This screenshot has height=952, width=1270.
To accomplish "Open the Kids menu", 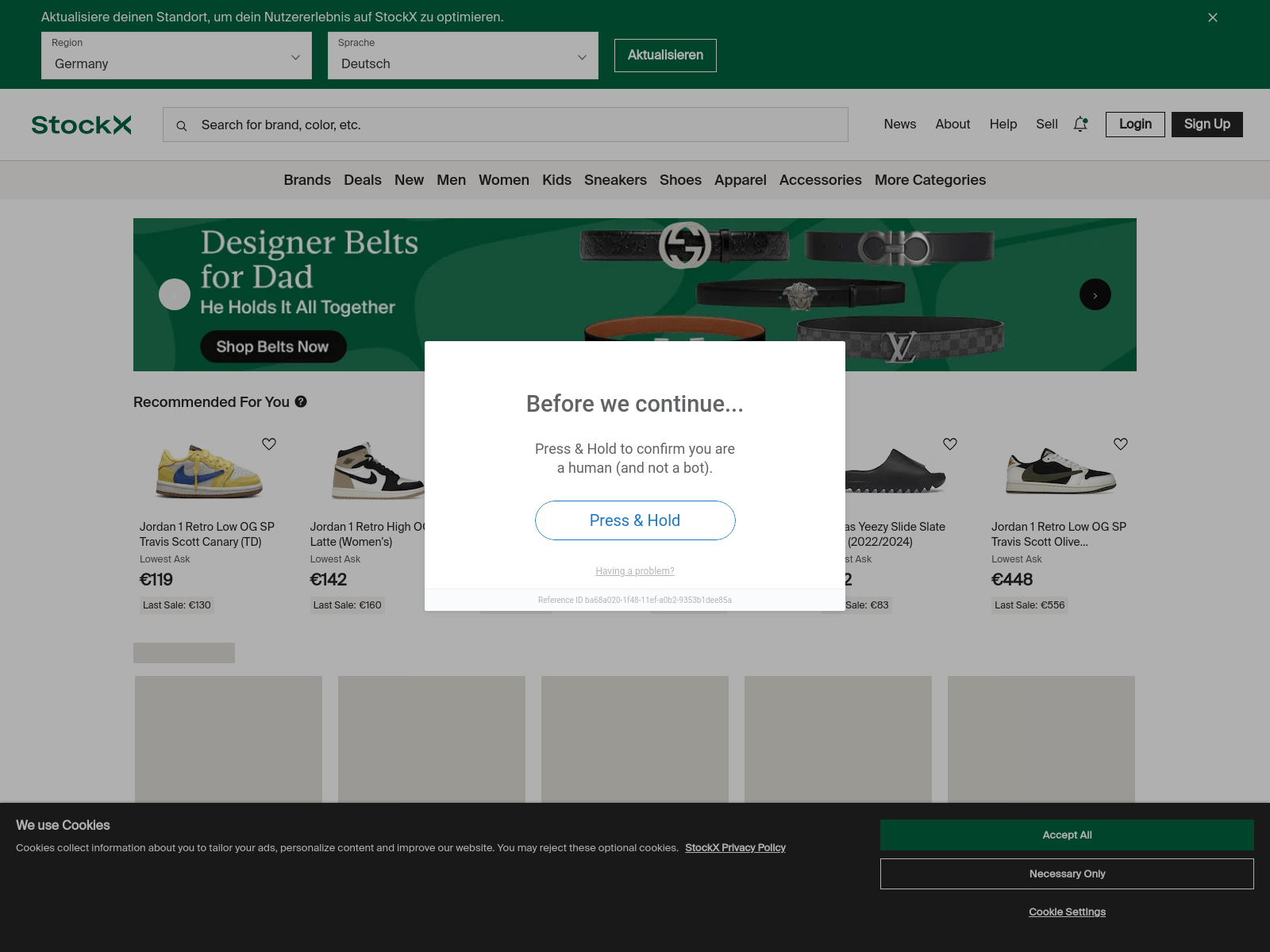I will (556, 180).
